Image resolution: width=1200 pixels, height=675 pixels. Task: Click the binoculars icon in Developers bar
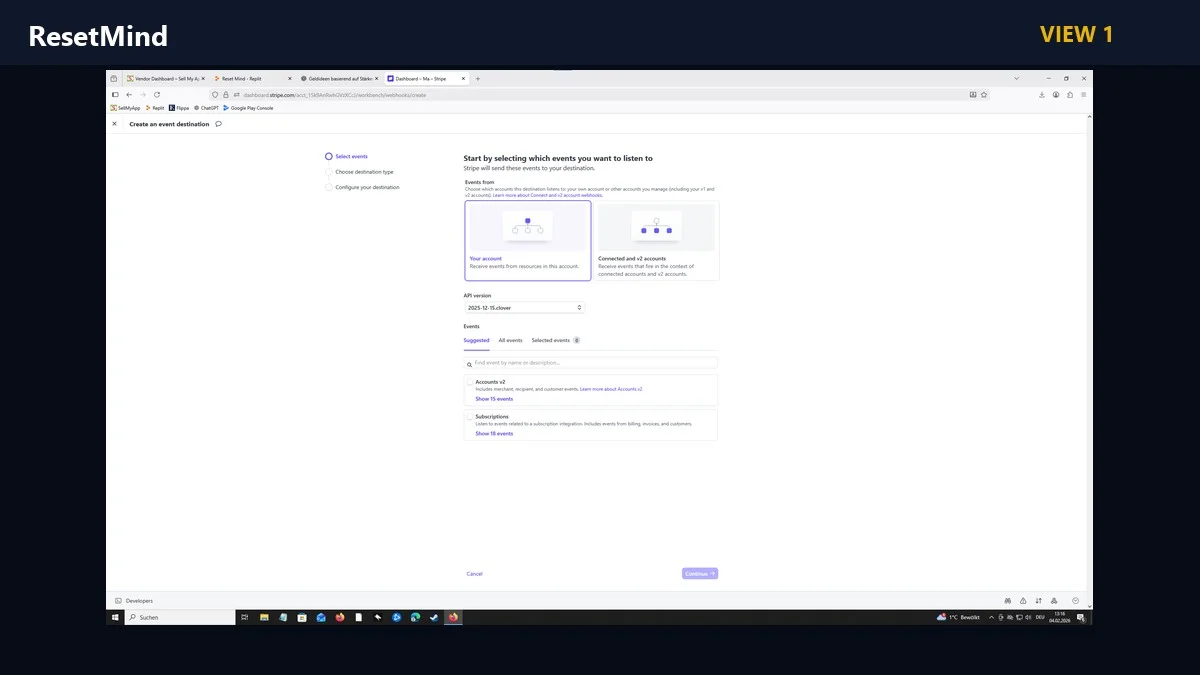point(1008,601)
